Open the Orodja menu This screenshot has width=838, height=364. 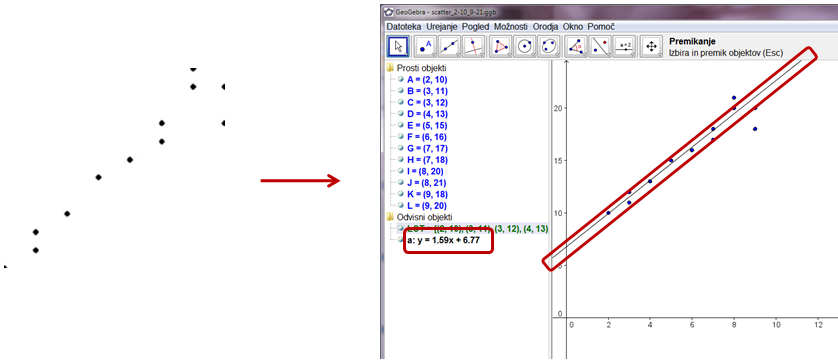coord(546,26)
